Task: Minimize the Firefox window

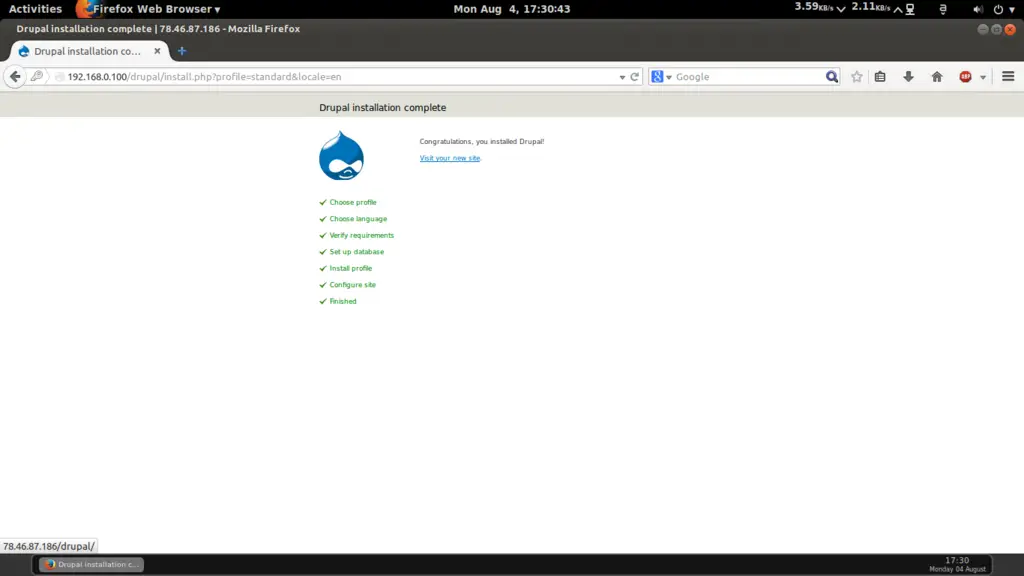Action: pos(982,29)
